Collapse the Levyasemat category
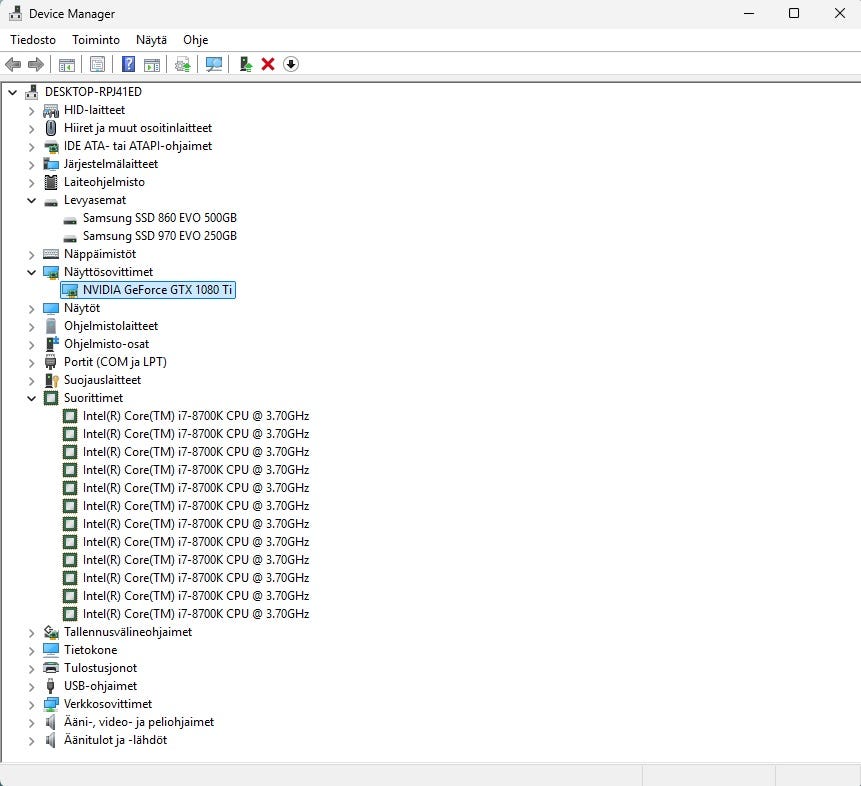 click(31, 201)
